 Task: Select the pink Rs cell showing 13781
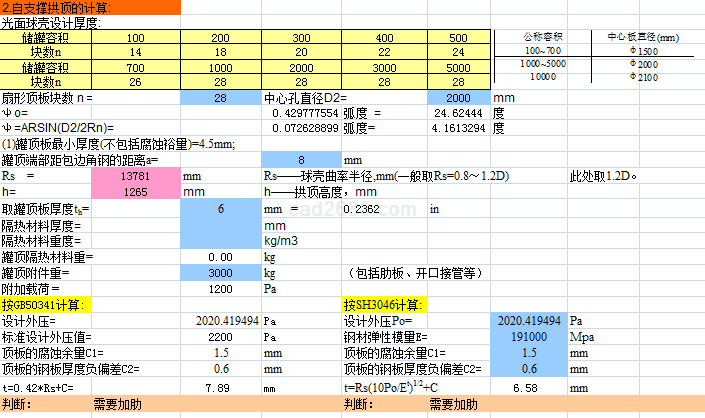click(x=135, y=176)
